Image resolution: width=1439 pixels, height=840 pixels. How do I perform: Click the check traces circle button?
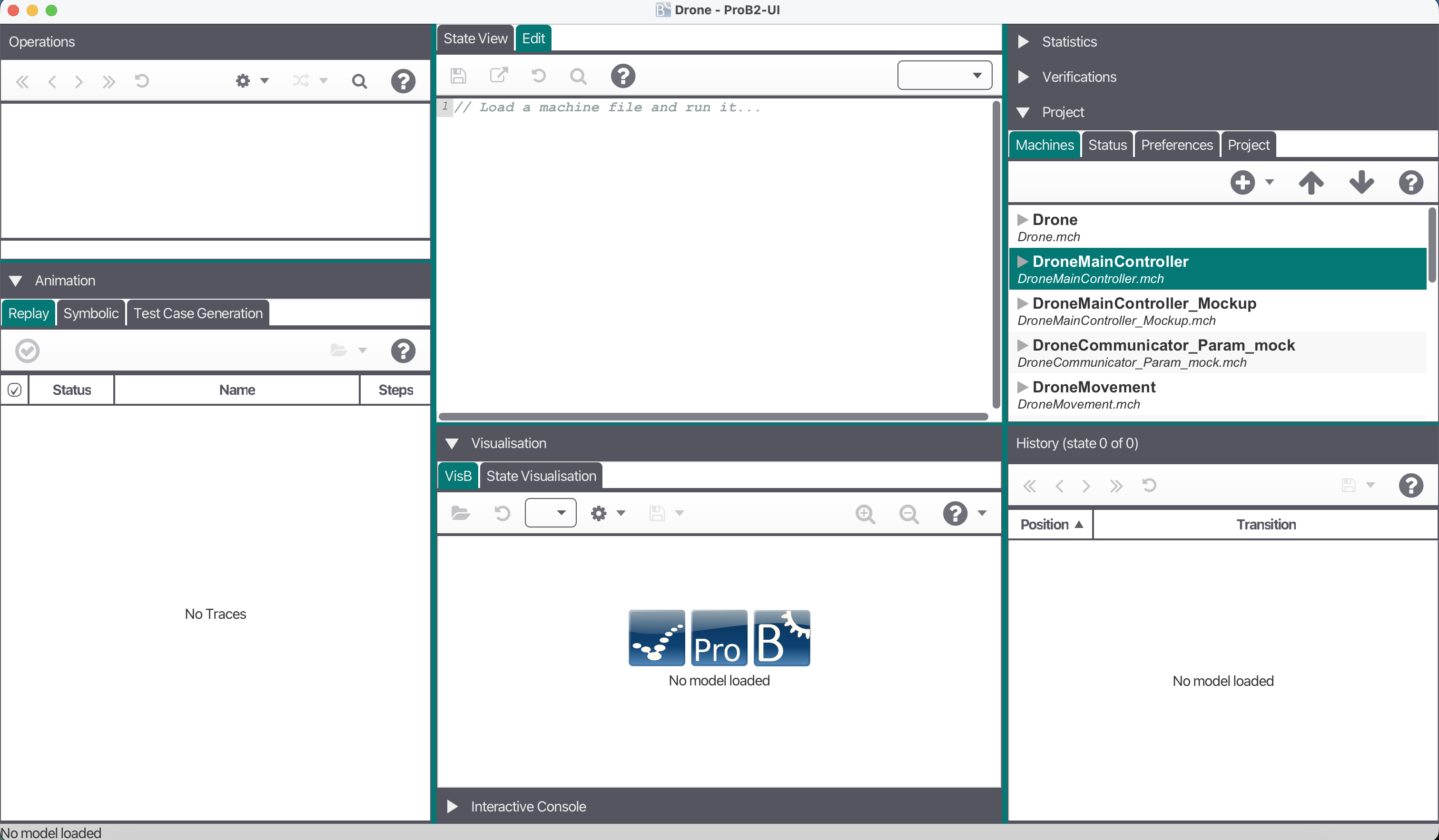pos(28,351)
